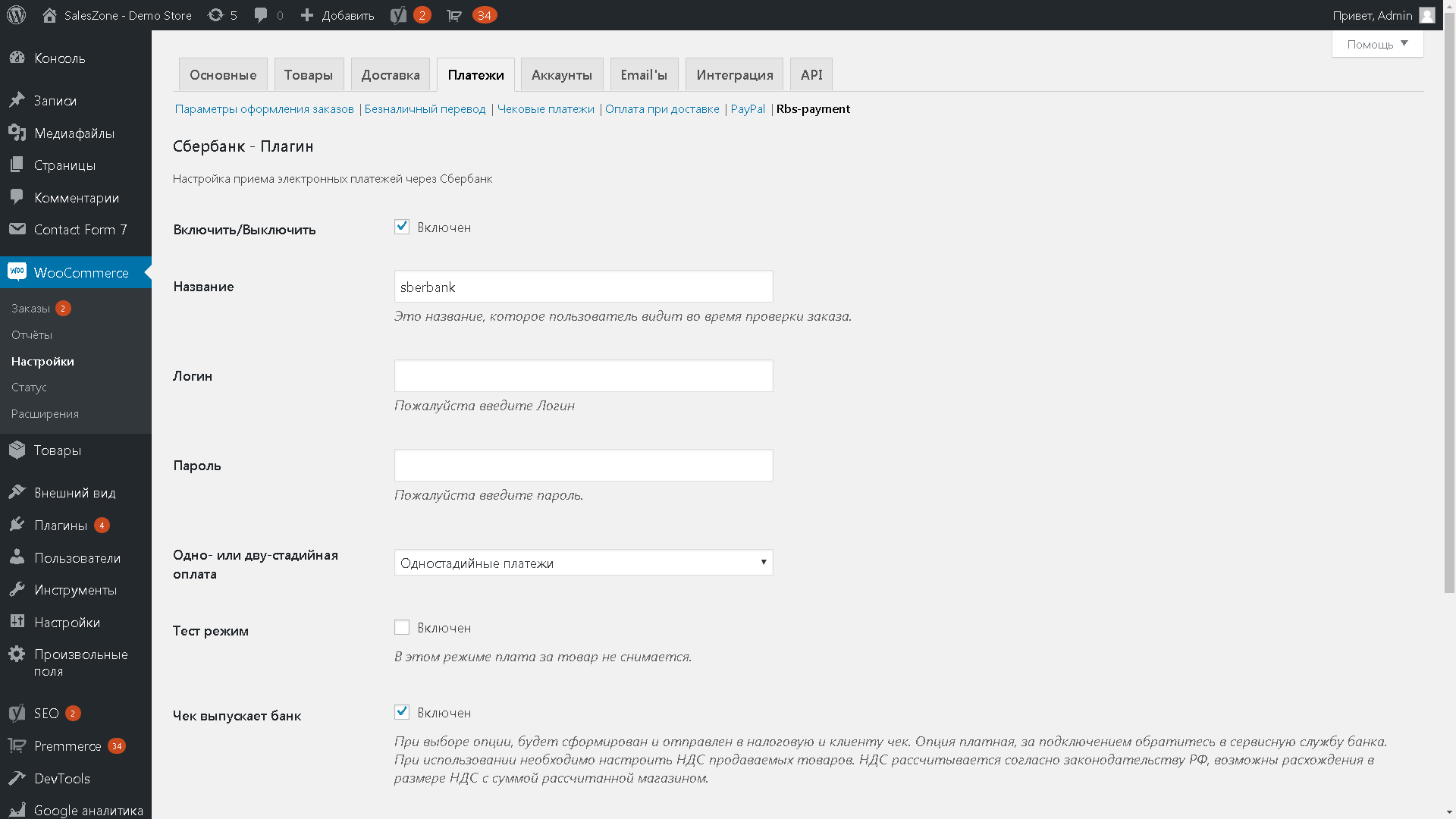The image size is (1456, 819).
Task: Open the PayPal settings link
Action: coord(748,108)
